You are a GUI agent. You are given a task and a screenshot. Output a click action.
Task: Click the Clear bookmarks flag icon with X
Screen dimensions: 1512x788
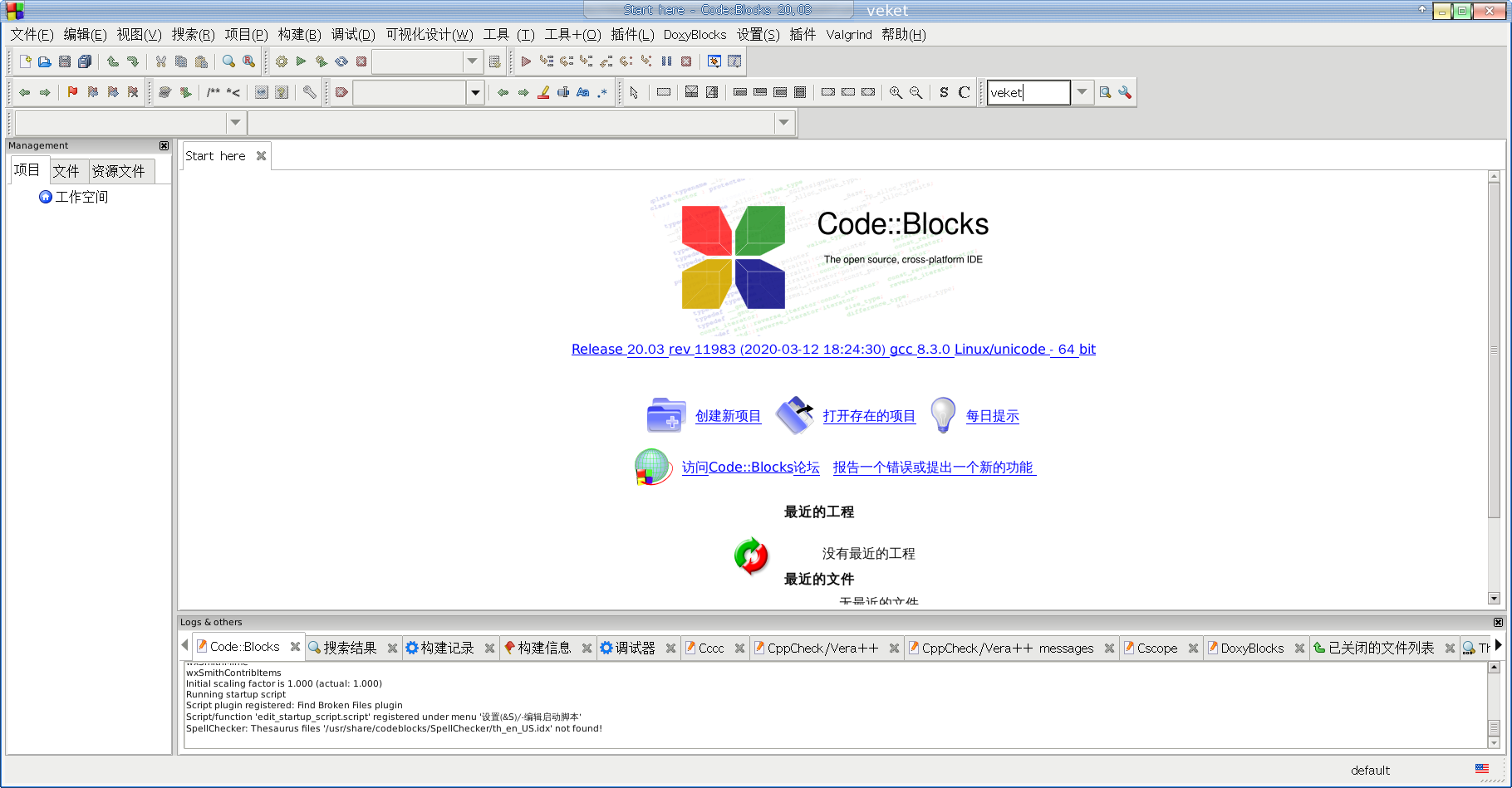[x=133, y=92]
